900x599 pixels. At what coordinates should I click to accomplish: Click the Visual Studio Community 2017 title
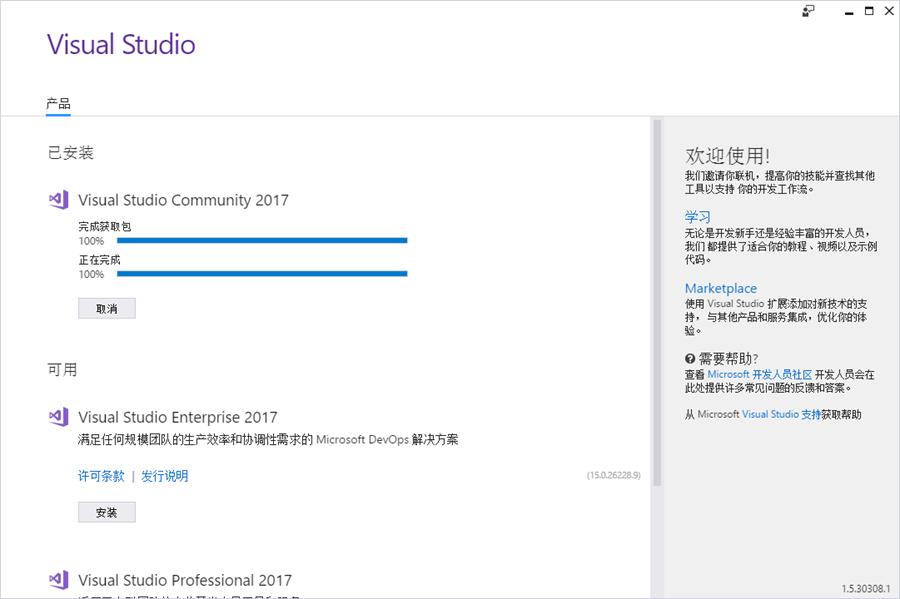pyautogui.click(x=183, y=200)
